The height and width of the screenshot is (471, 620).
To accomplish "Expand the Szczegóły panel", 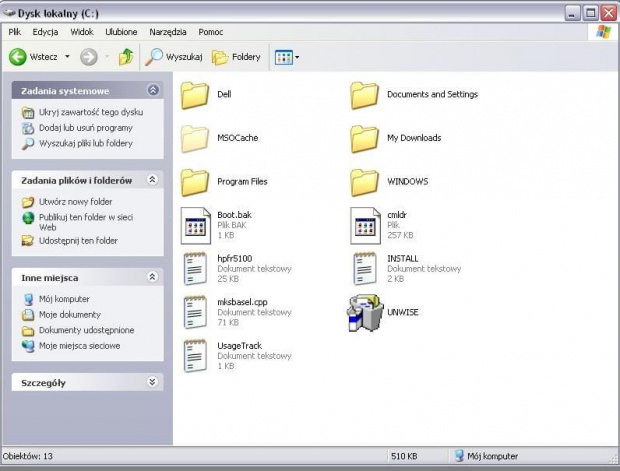I will [153, 382].
